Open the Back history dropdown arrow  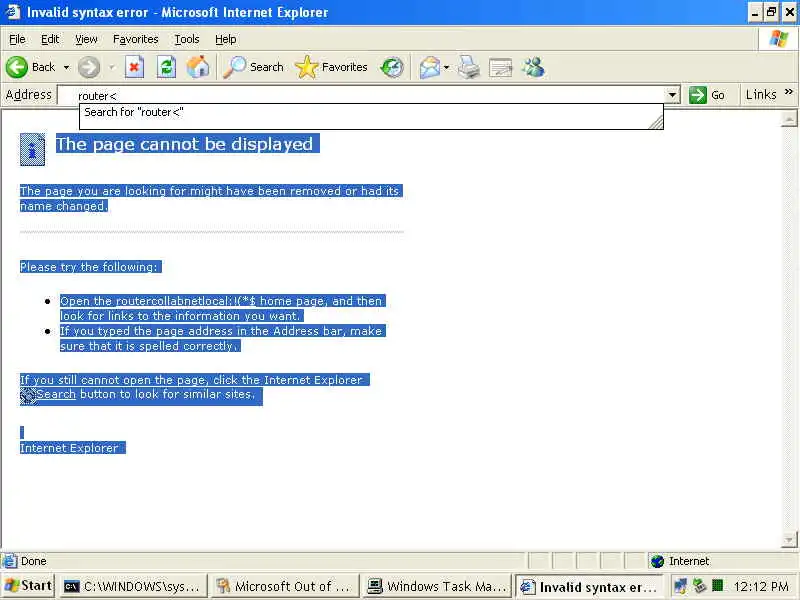pos(66,67)
